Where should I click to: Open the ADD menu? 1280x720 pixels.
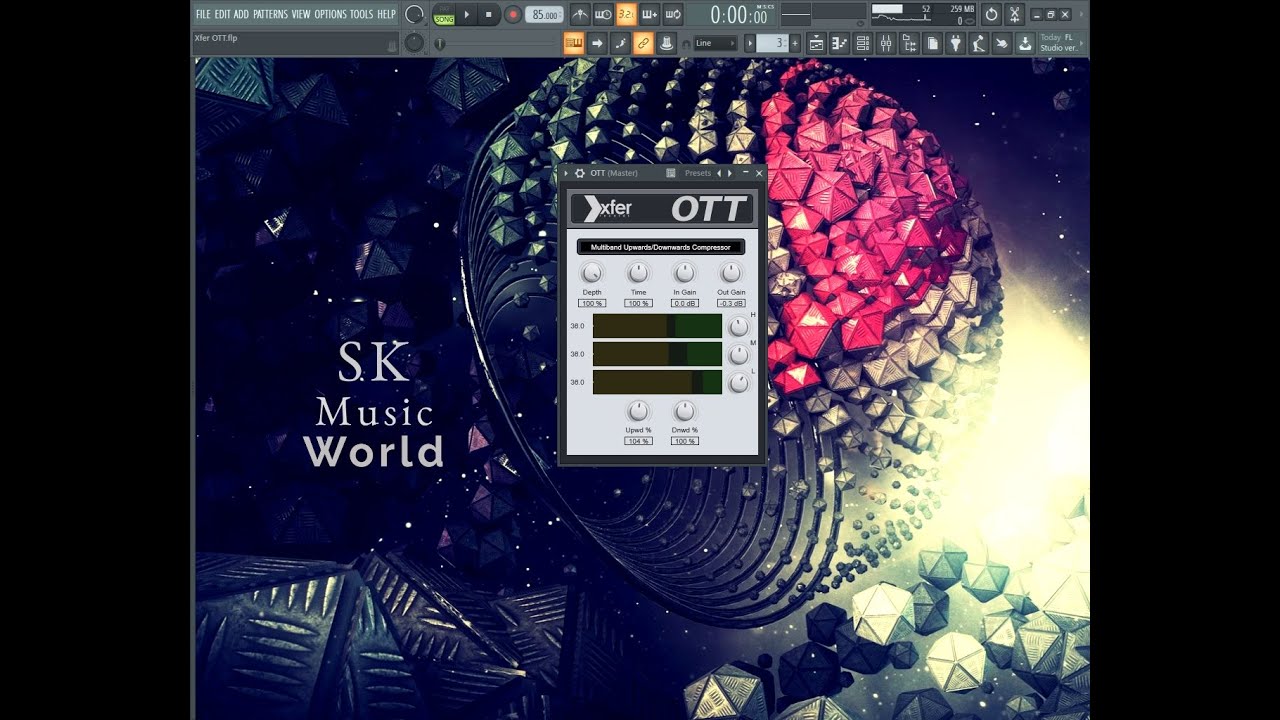[x=241, y=14]
